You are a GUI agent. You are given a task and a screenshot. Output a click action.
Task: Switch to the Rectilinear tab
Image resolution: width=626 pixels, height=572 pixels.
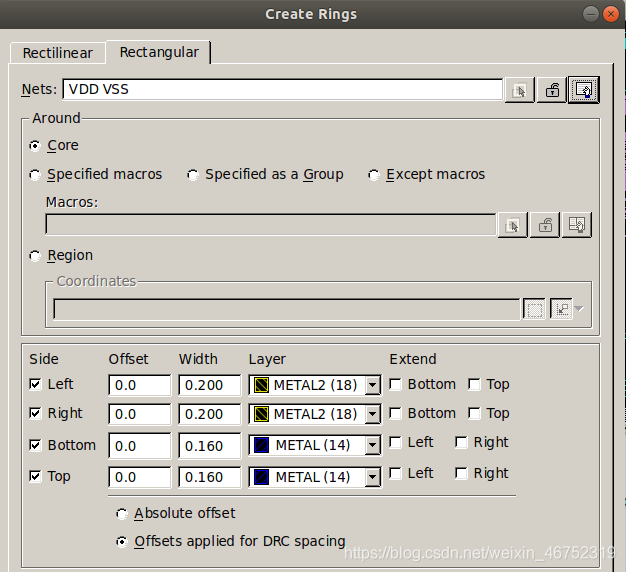point(58,53)
